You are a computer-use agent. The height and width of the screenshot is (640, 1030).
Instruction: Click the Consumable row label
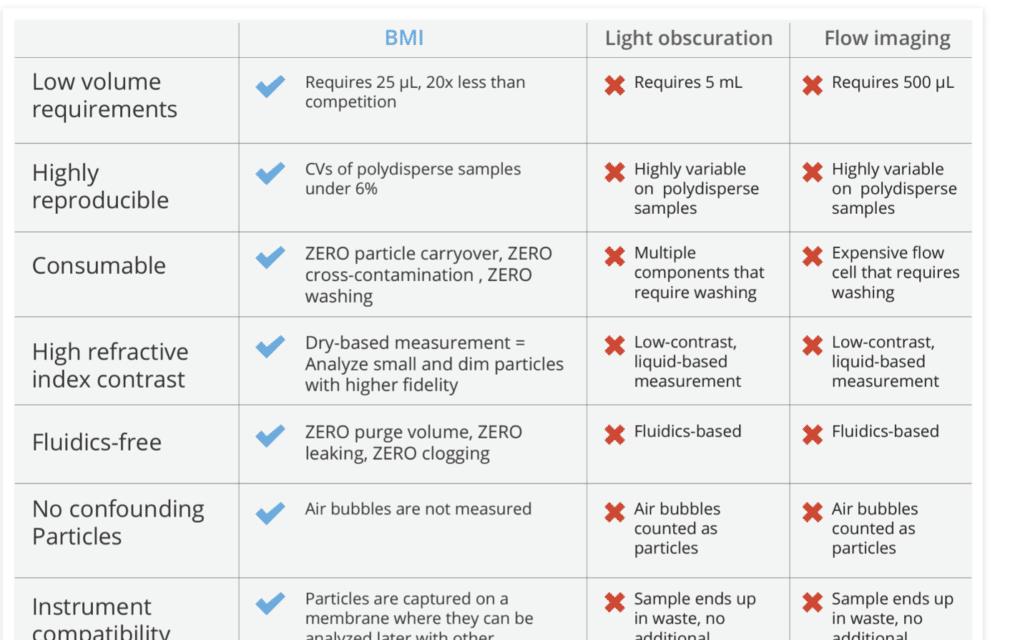(99, 265)
